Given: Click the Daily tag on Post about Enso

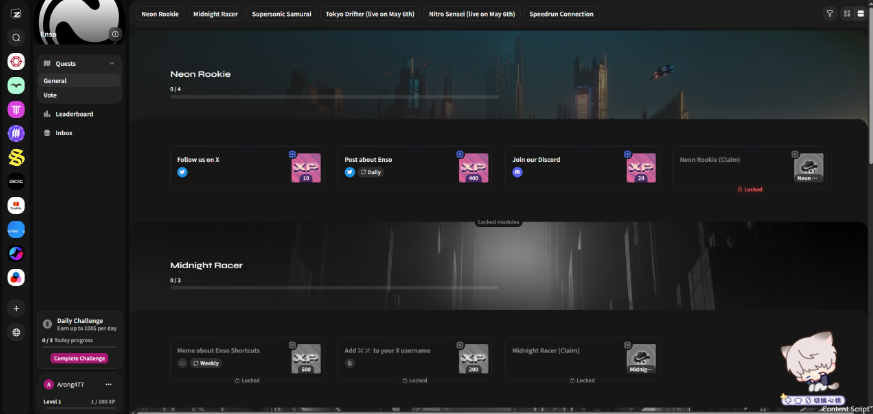Looking at the screenshot, I should coord(371,172).
